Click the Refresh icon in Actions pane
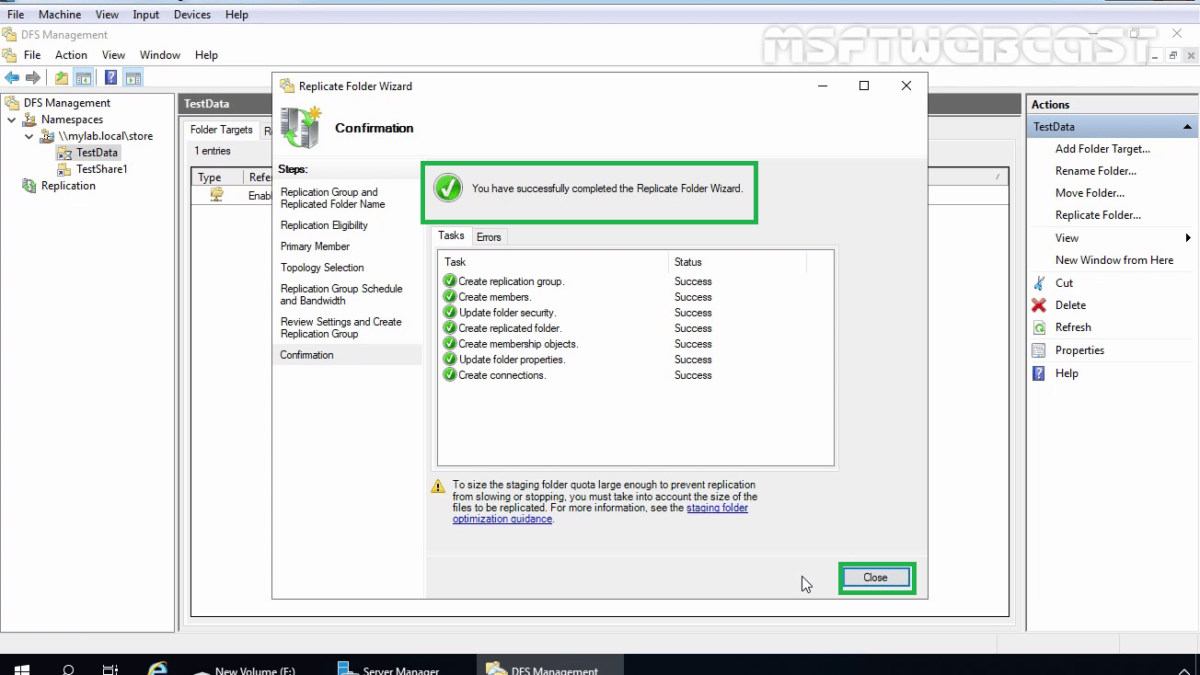The width and height of the screenshot is (1200, 675). coord(1039,327)
